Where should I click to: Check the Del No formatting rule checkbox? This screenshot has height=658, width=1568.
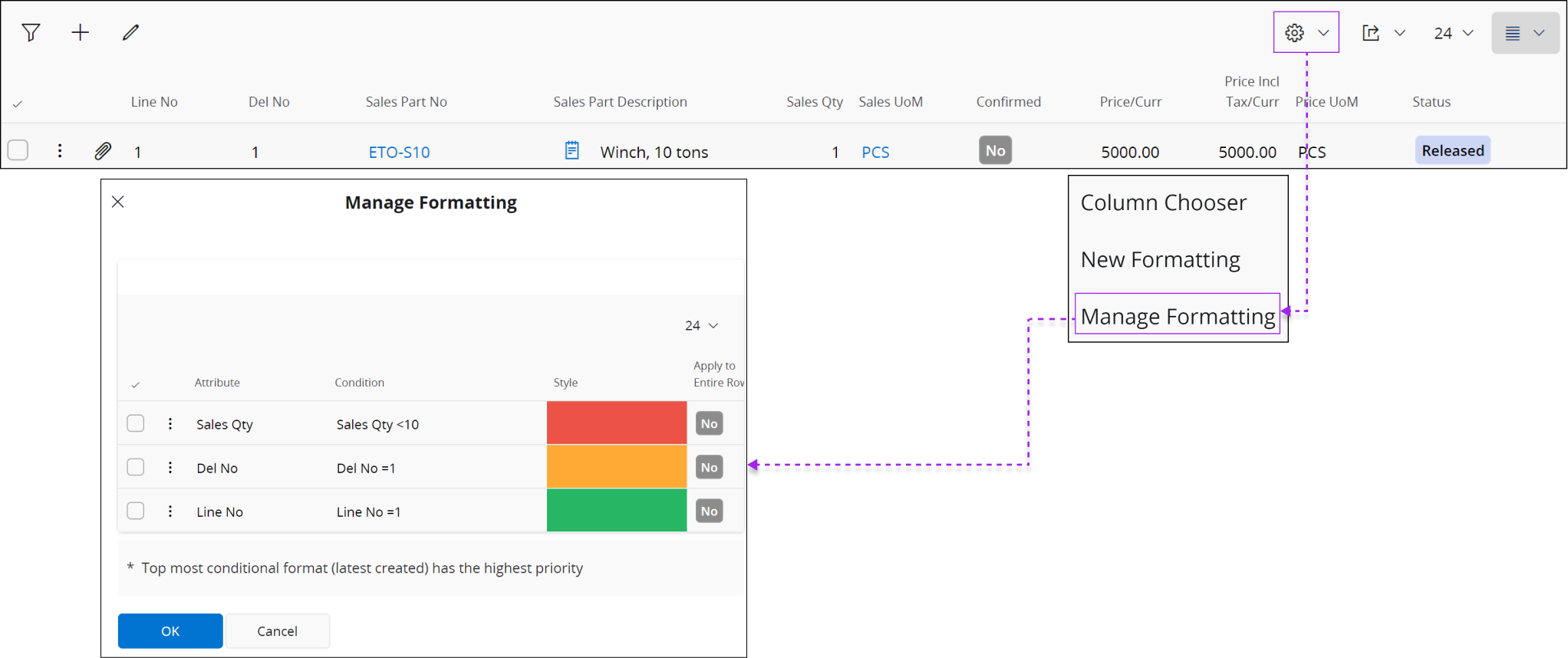(x=136, y=467)
